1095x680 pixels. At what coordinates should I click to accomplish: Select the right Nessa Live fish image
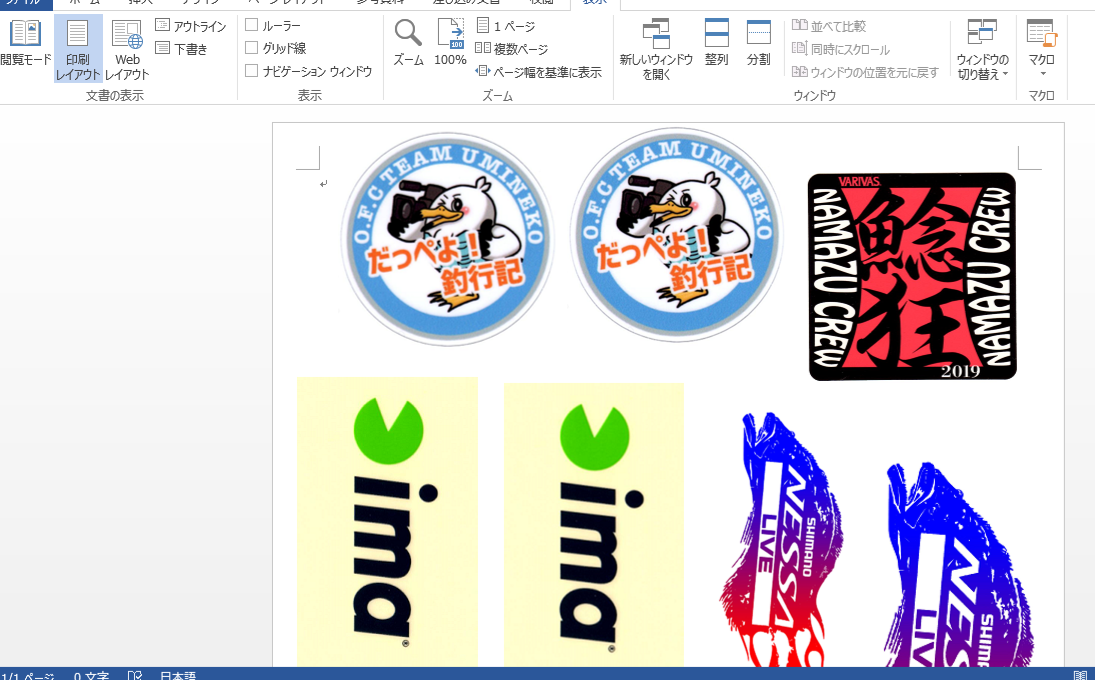(x=960, y=563)
